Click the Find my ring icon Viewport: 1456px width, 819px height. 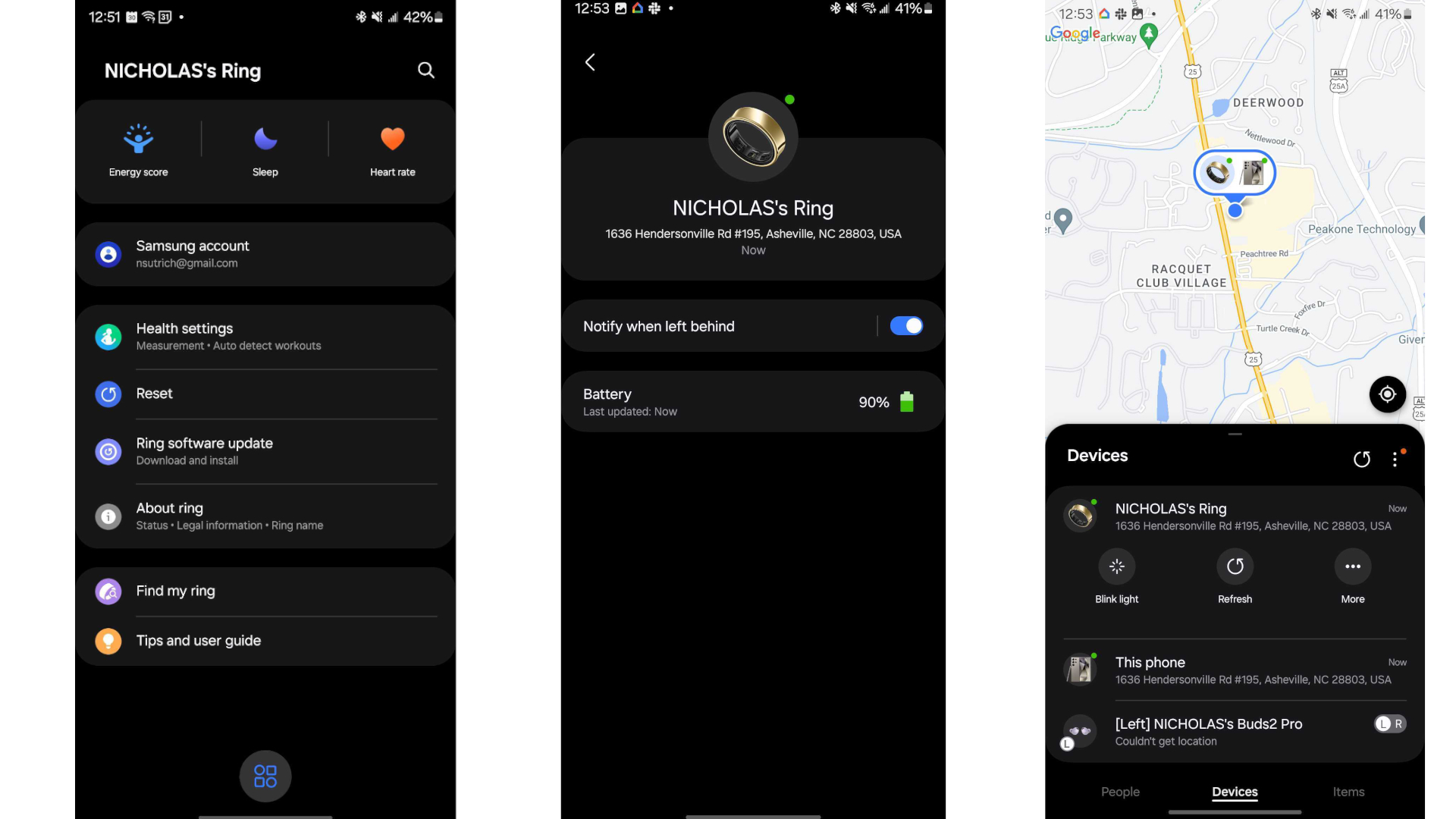click(x=108, y=591)
